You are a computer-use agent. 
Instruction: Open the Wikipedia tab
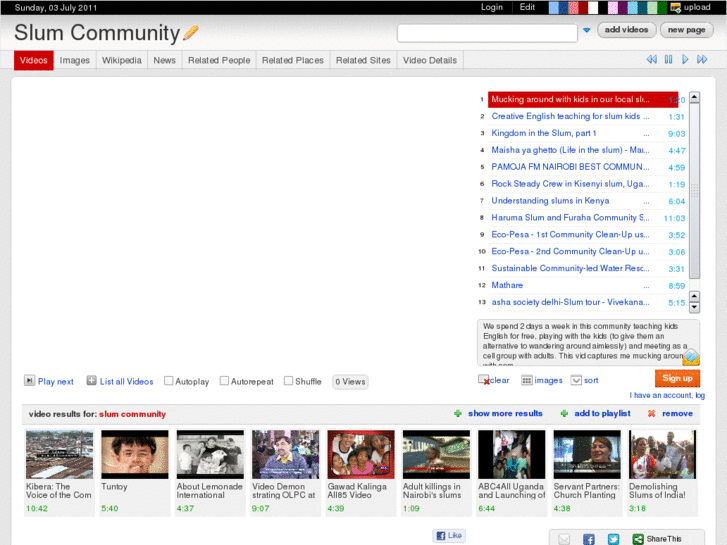pos(121,60)
